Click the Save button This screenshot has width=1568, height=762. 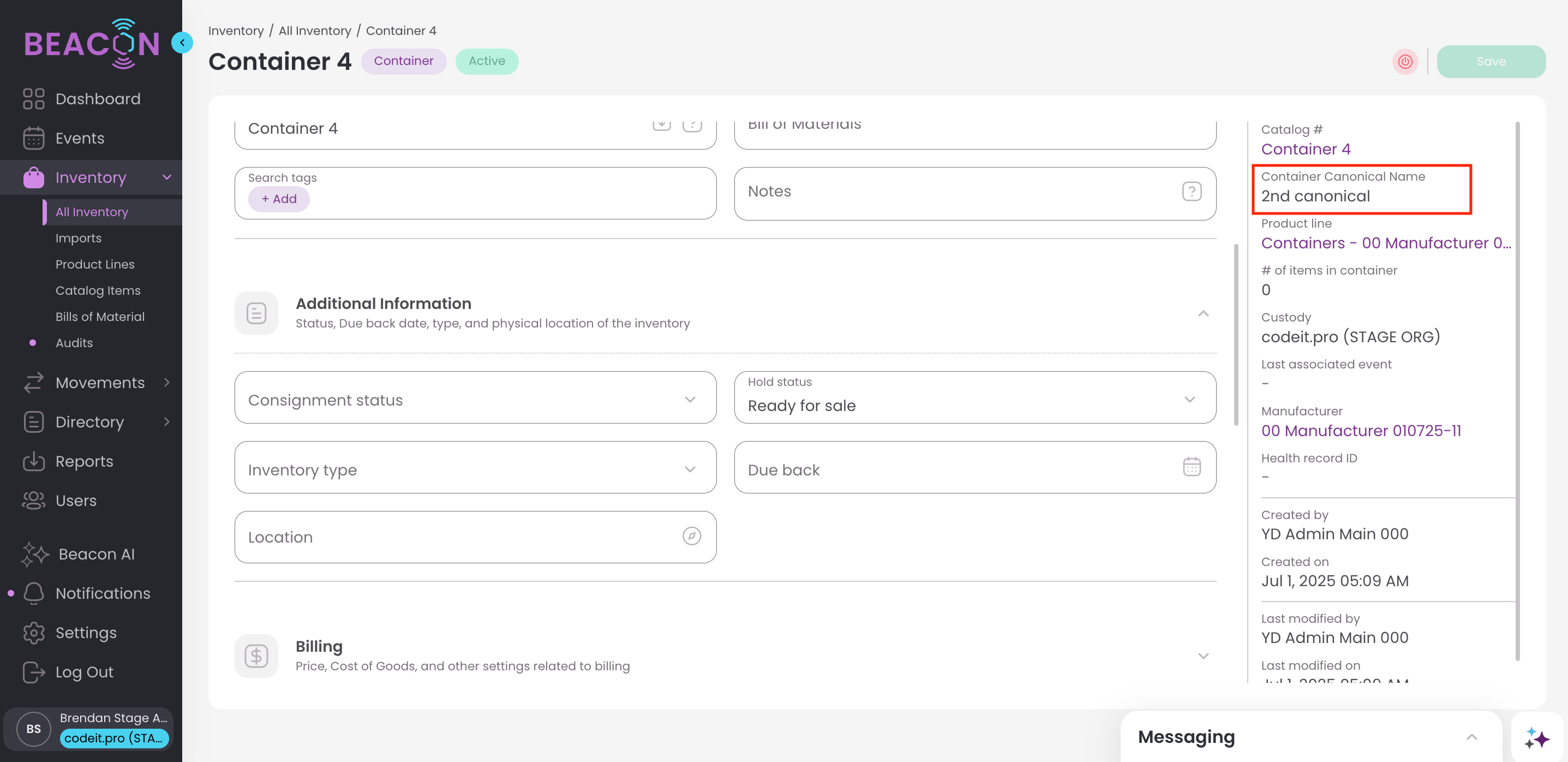click(1490, 62)
